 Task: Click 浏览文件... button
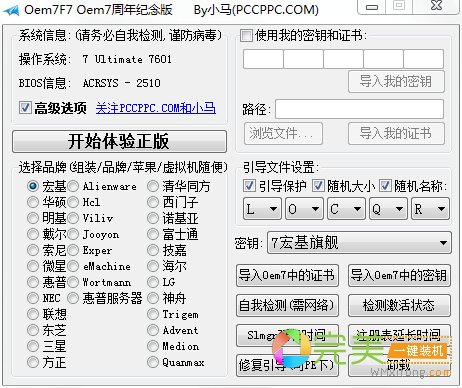point(283,133)
